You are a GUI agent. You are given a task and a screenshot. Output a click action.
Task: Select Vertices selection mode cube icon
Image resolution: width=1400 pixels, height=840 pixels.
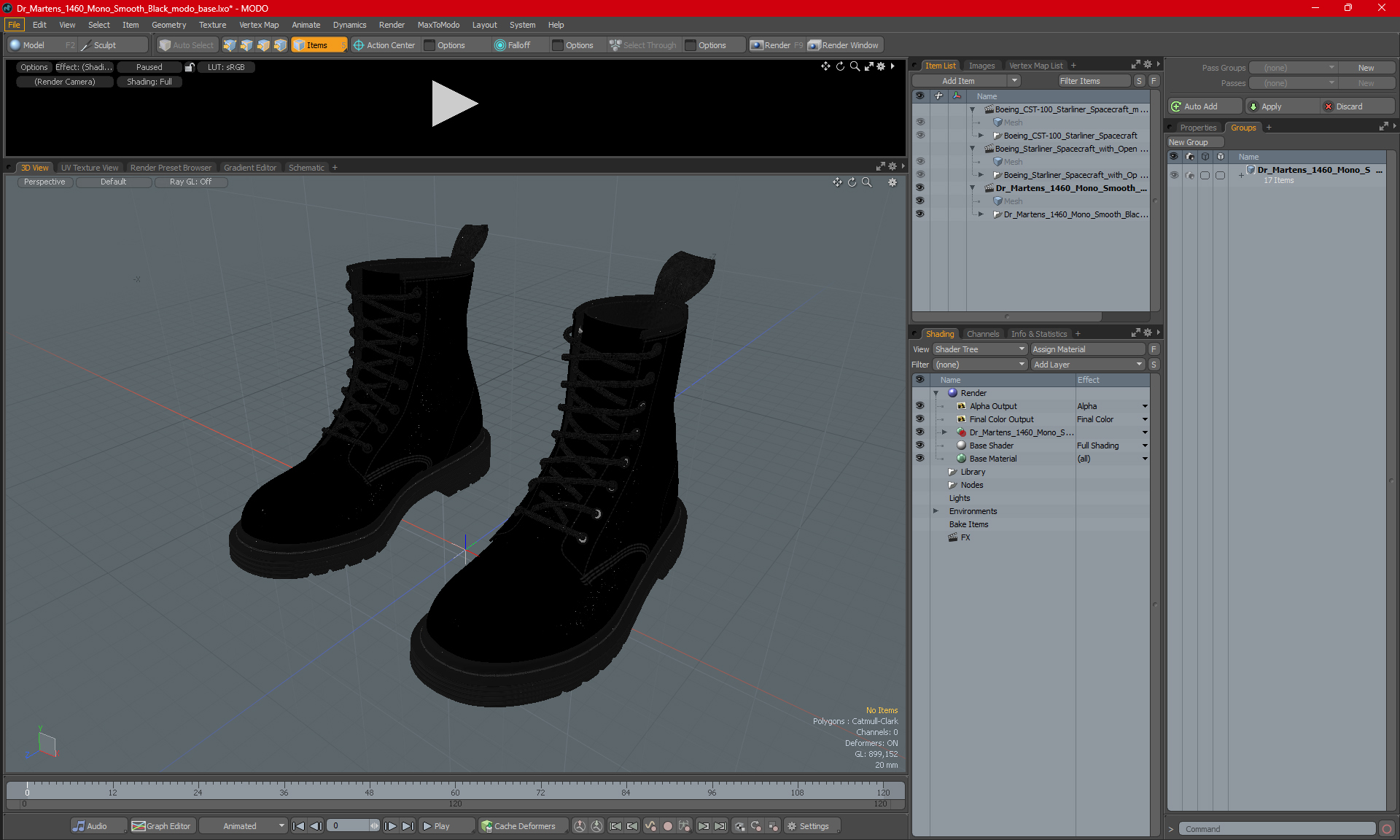tap(230, 45)
